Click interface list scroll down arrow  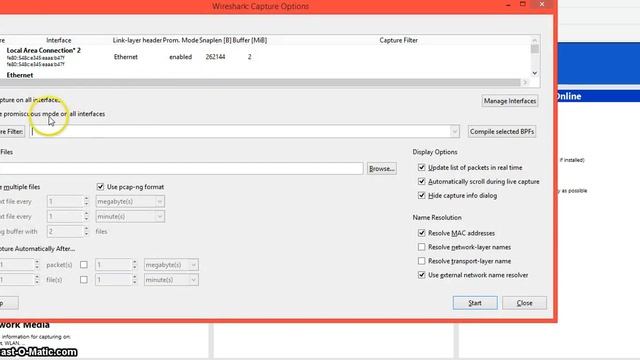(x=535, y=73)
